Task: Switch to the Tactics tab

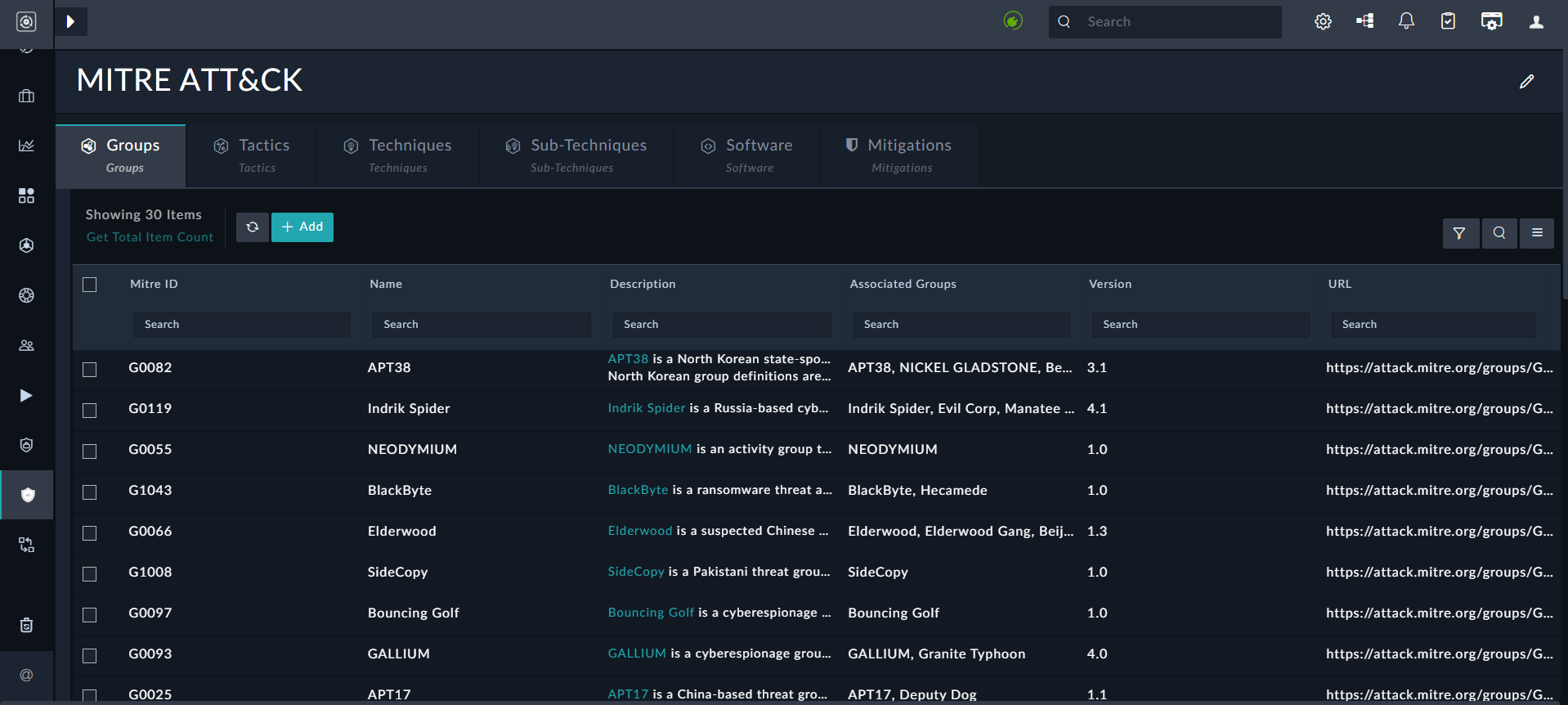Action: 252,155
